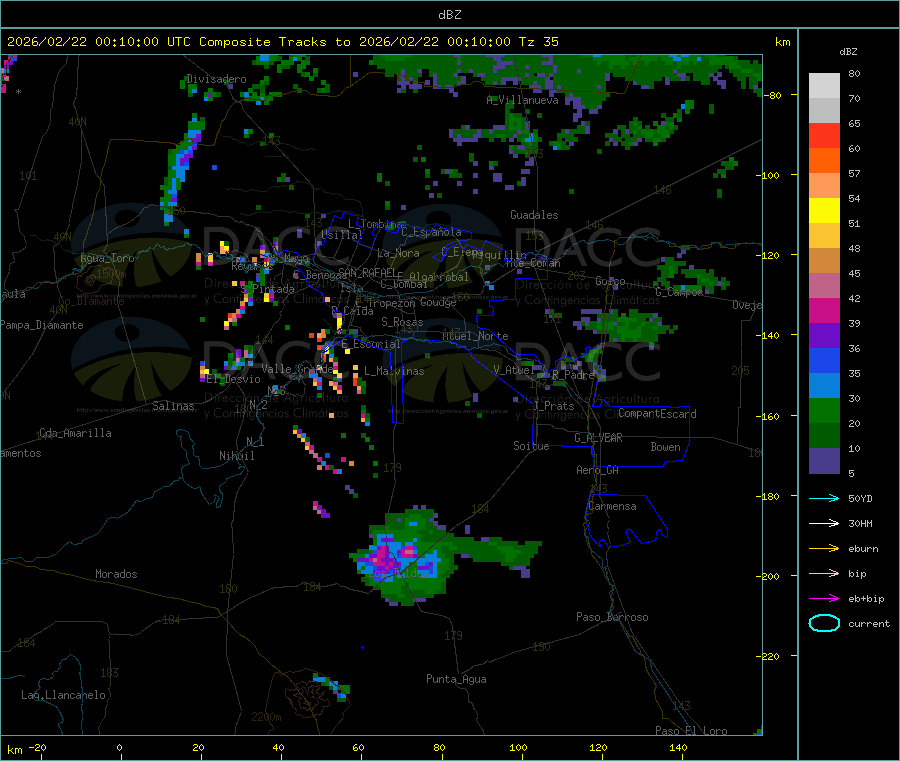Click the La_Nora map label
This screenshot has width=900, height=761.
(x=398, y=253)
